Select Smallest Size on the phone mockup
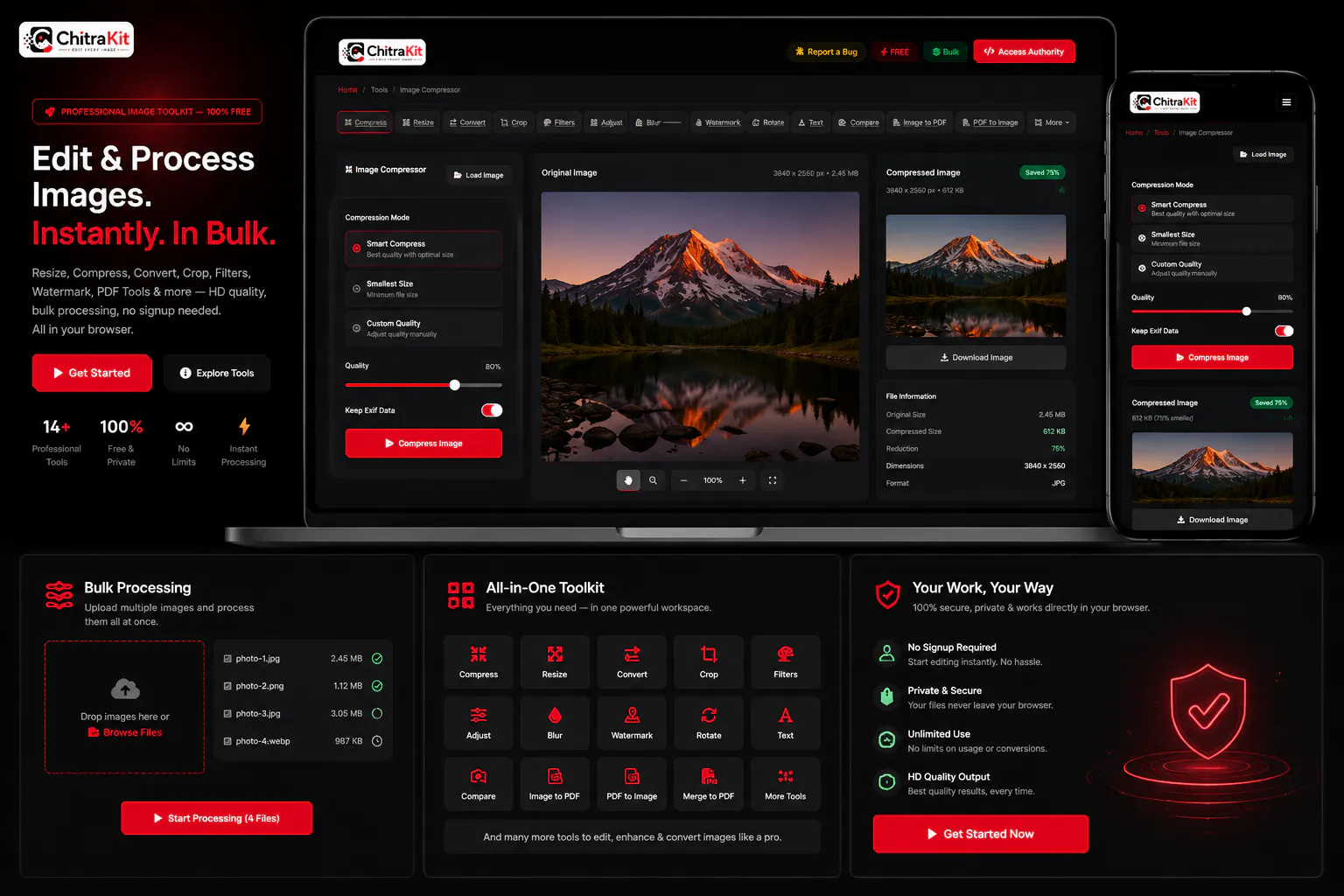The height and width of the screenshot is (896, 1344). tap(1212, 238)
